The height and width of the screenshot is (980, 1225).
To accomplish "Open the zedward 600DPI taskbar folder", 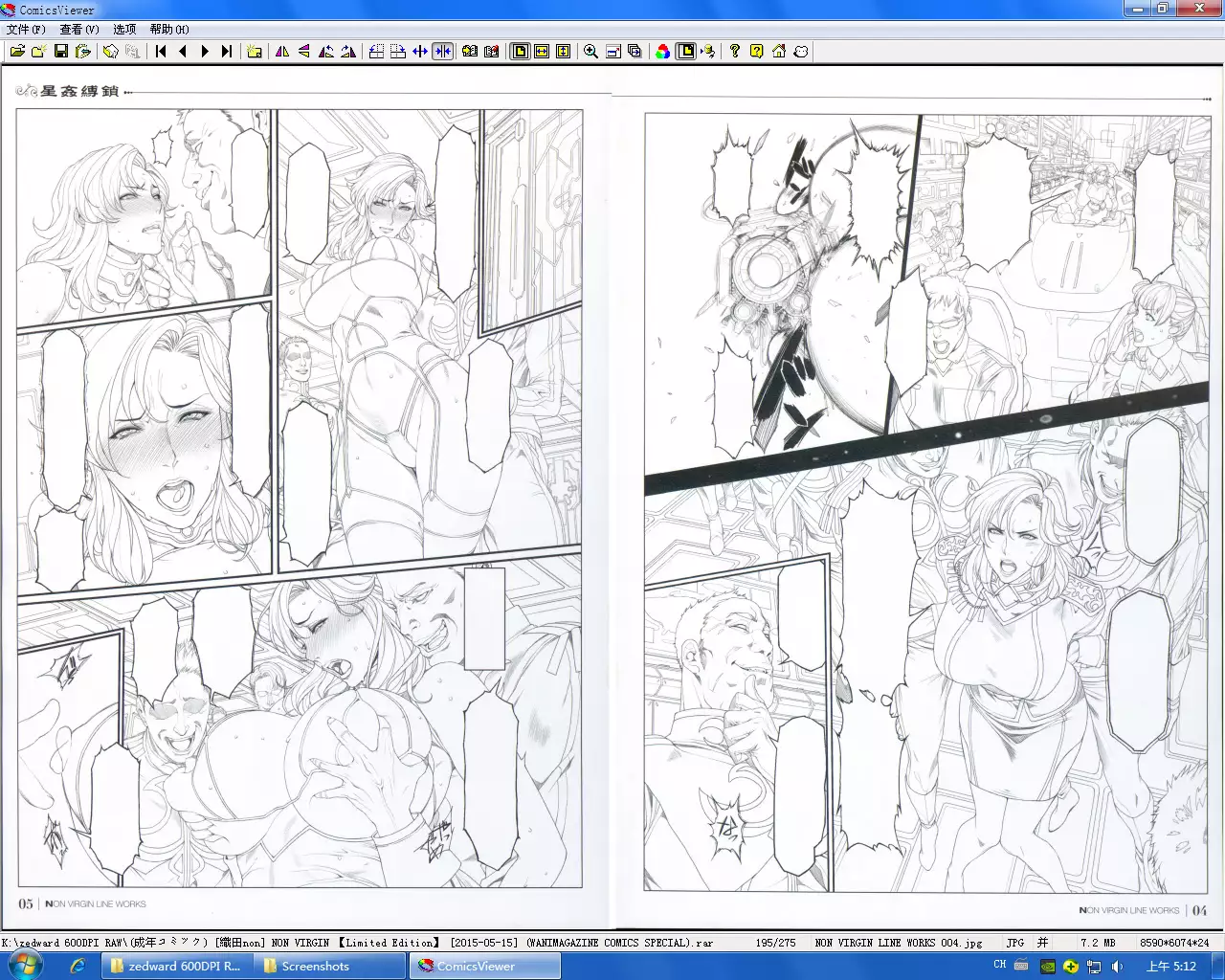I will coord(176,967).
